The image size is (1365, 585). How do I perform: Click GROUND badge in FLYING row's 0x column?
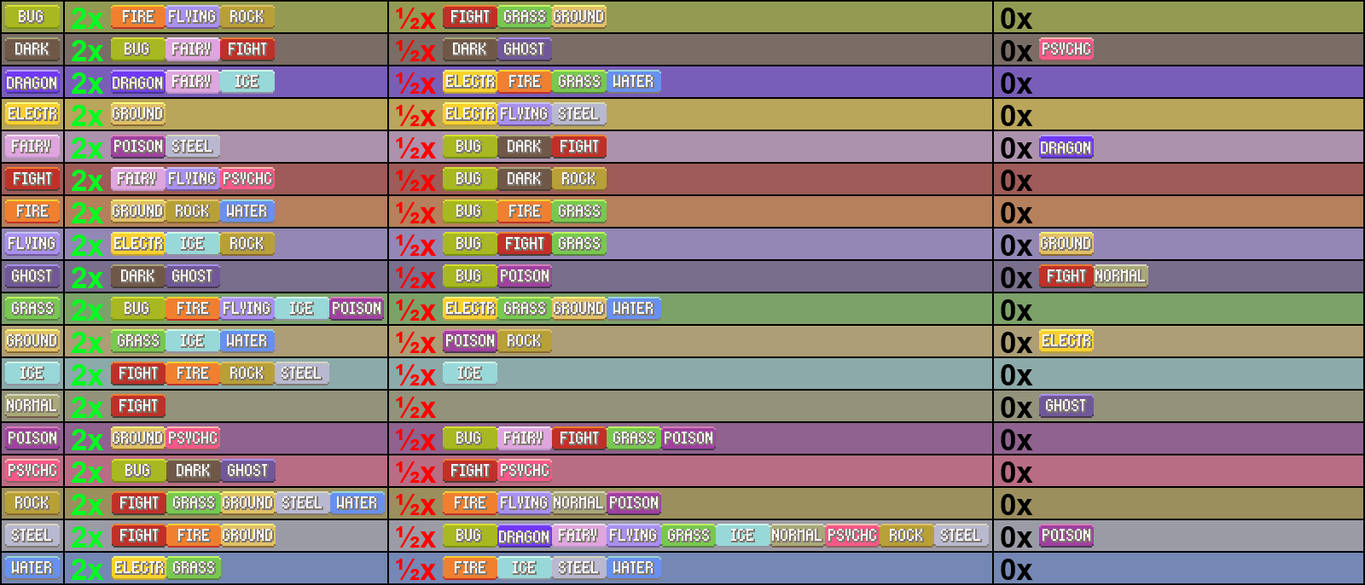click(1066, 243)
